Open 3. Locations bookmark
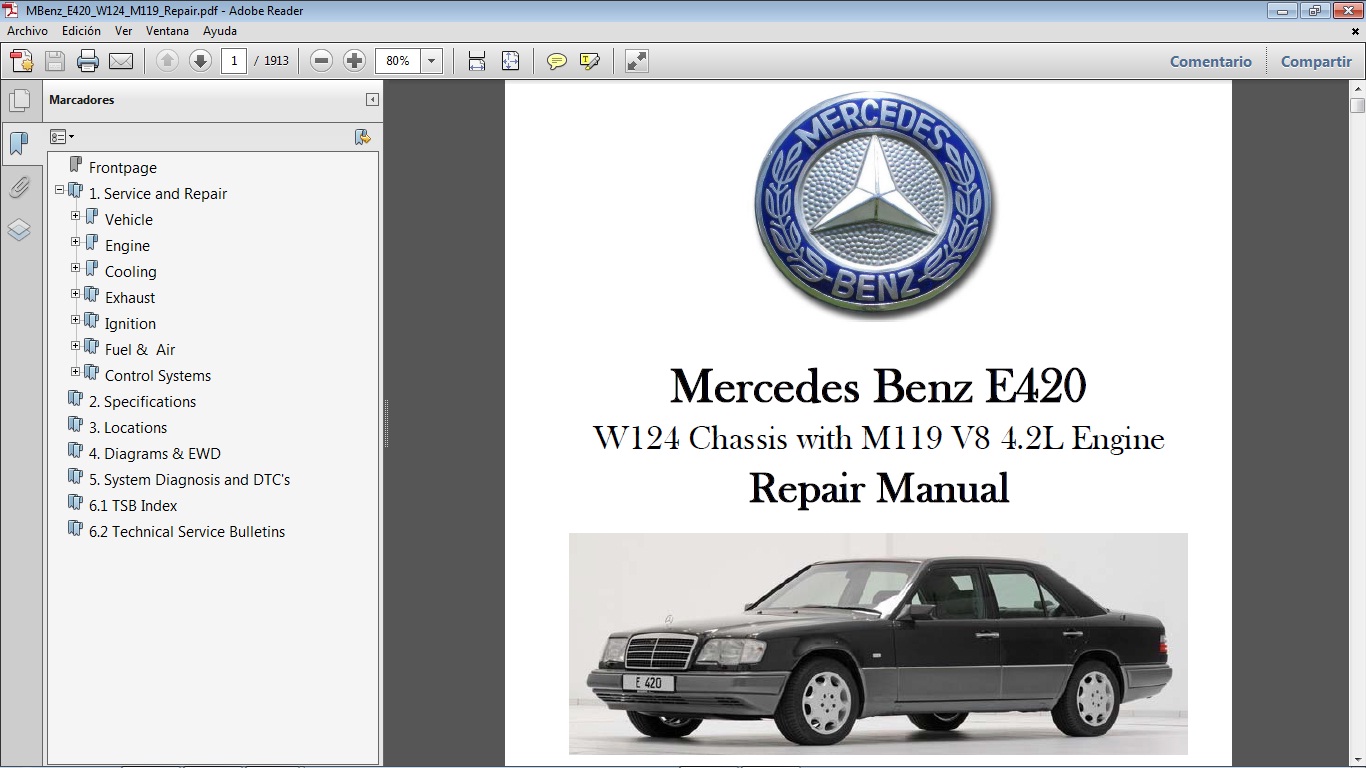 point(128,428)
